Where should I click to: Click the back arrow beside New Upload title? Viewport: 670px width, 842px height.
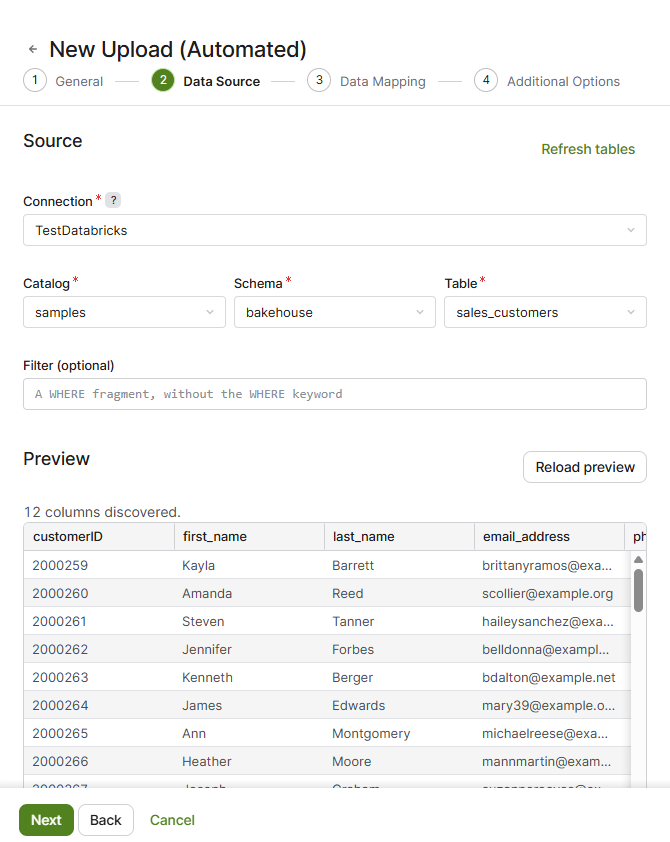pyautogui.click(x=33, y=49)
